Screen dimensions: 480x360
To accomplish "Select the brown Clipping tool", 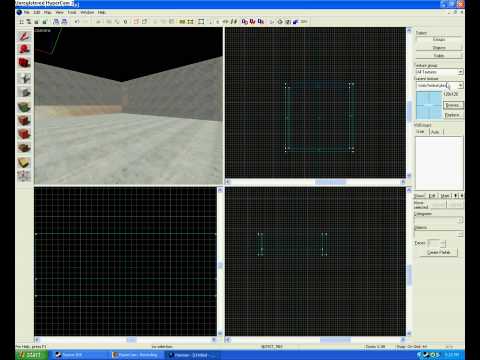I will (24, 148).
